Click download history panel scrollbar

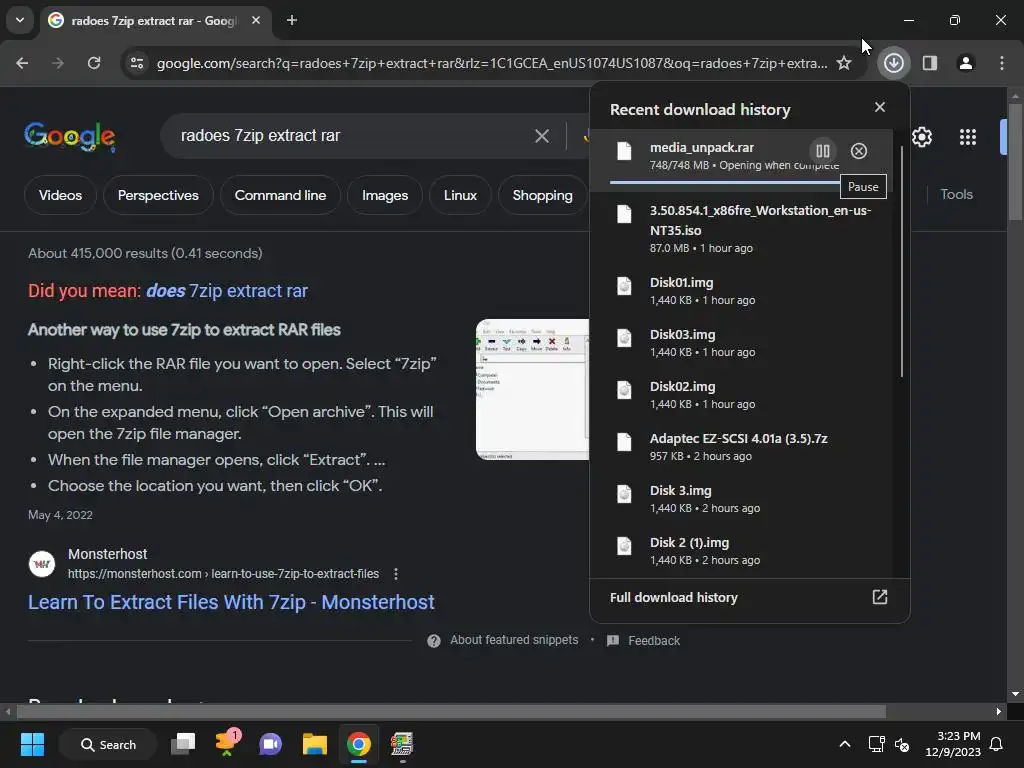coord(902,261)
